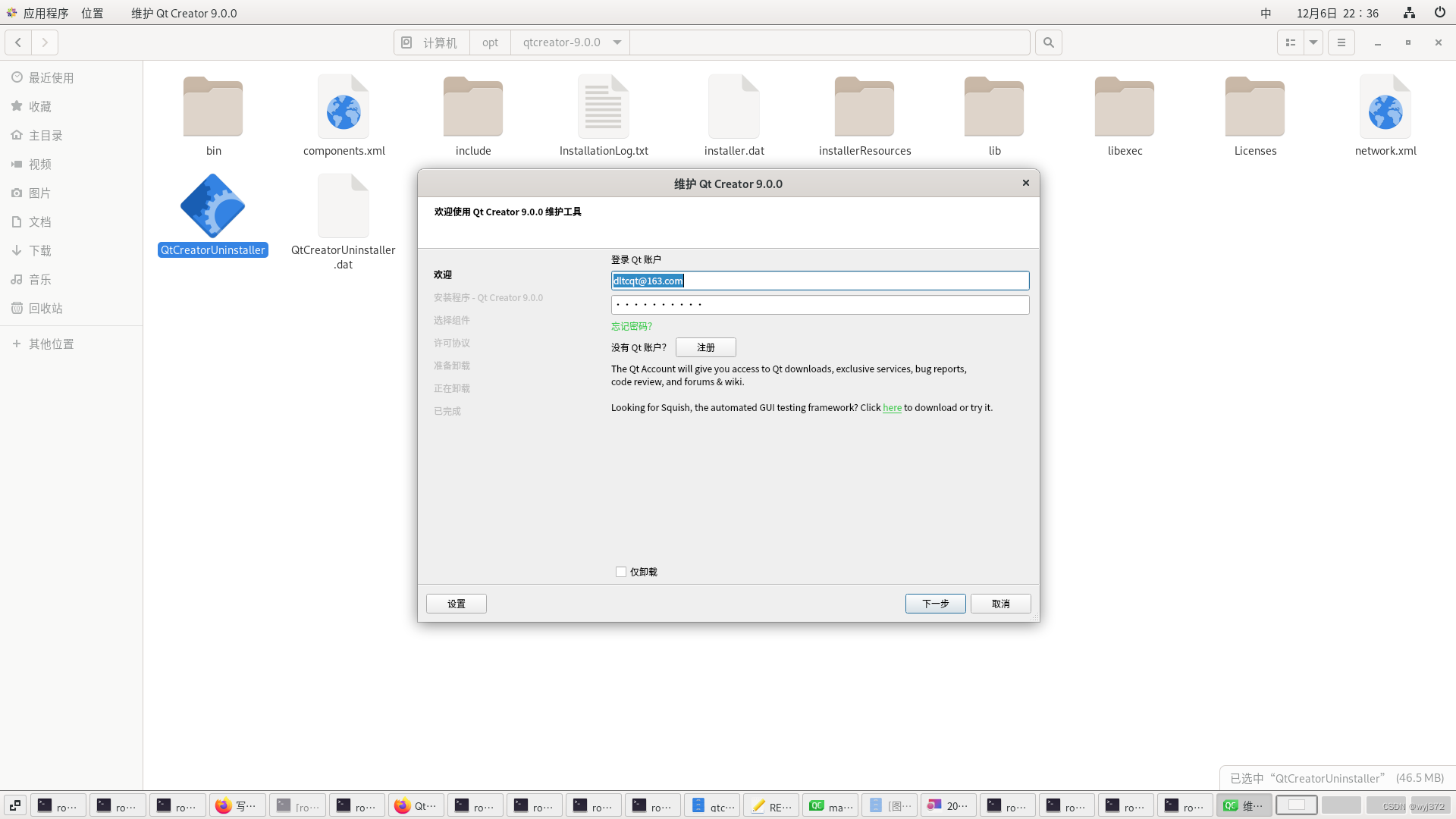Click the 忘记密码? link
The image size is (1456, 819).
pos(631,326)
